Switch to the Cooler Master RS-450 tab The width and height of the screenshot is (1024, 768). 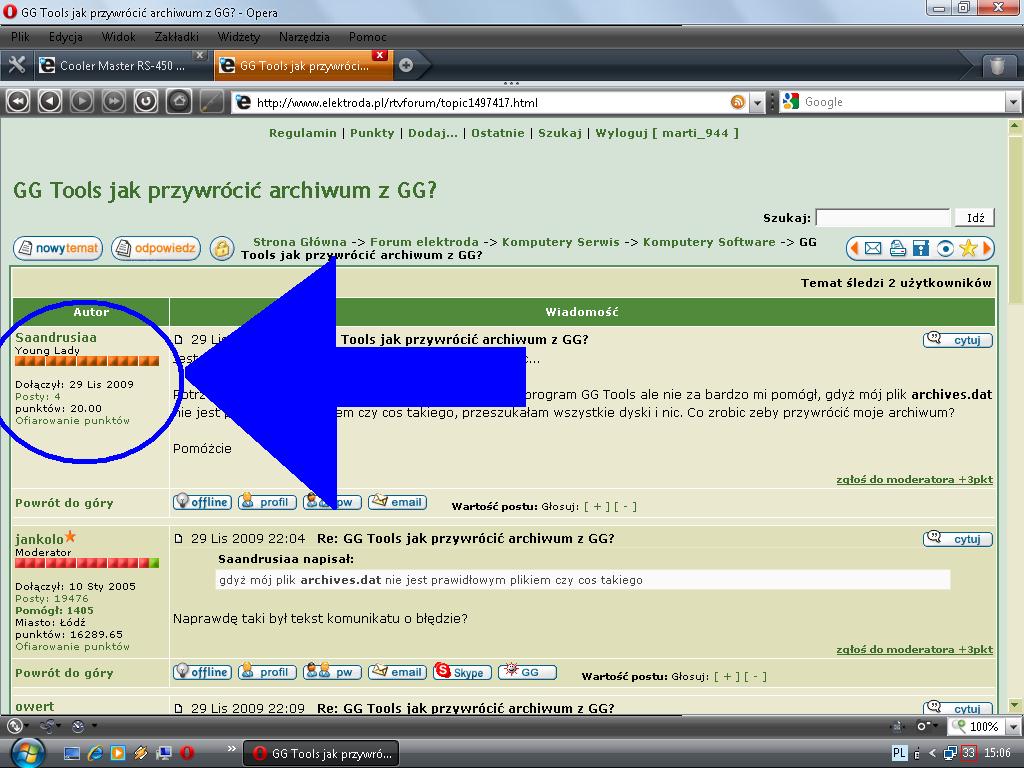click(x=121, y=65)
